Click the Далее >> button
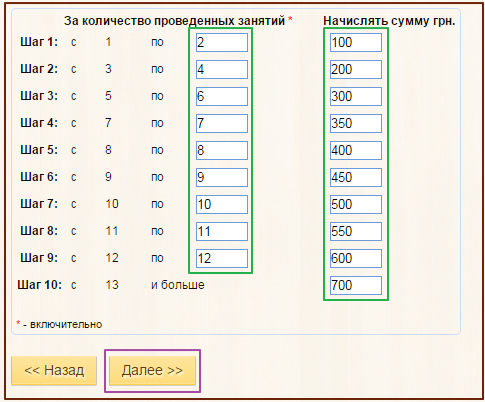The height and width of the screenshot is (402, 485). point(152,371)
